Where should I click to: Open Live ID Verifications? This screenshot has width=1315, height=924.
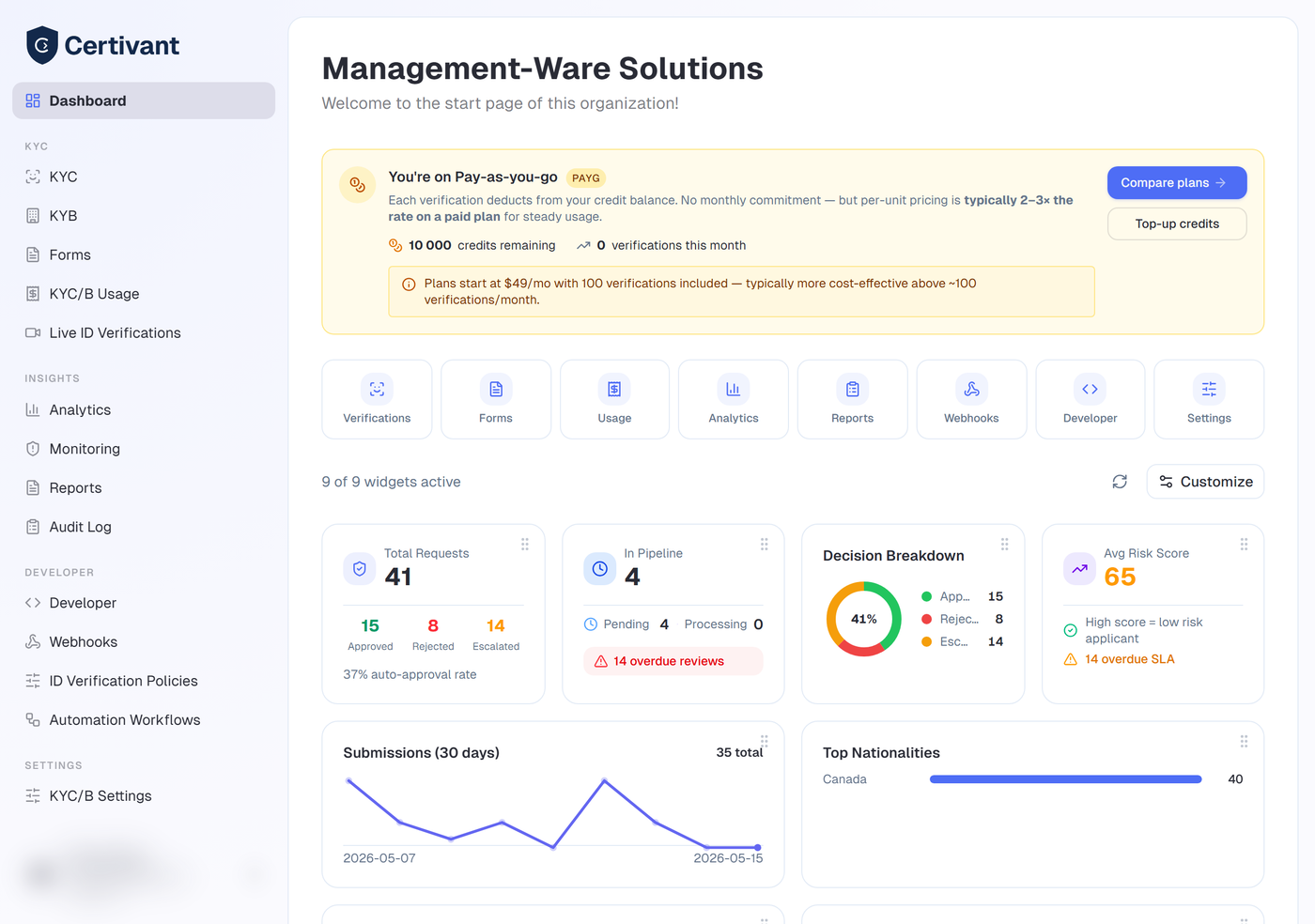pos(144,332)
